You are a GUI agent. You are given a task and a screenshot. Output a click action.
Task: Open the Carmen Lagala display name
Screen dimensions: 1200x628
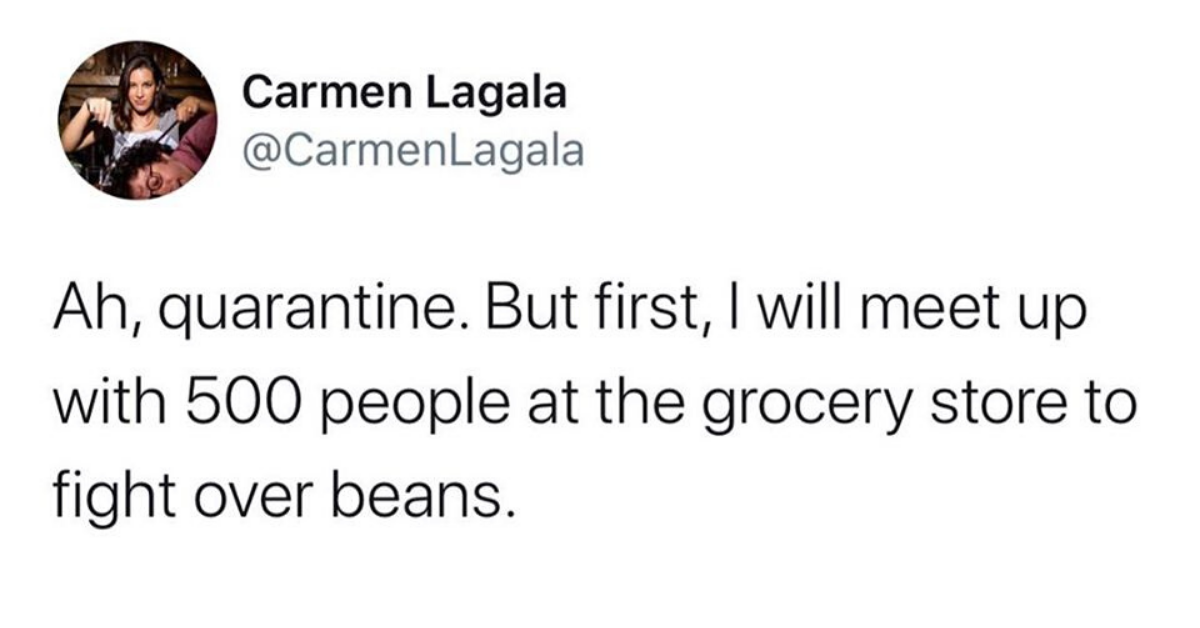405,94
